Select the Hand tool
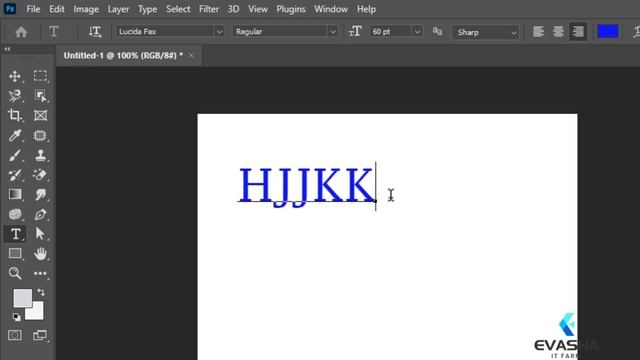640x360 pixels. pos(40,253)
